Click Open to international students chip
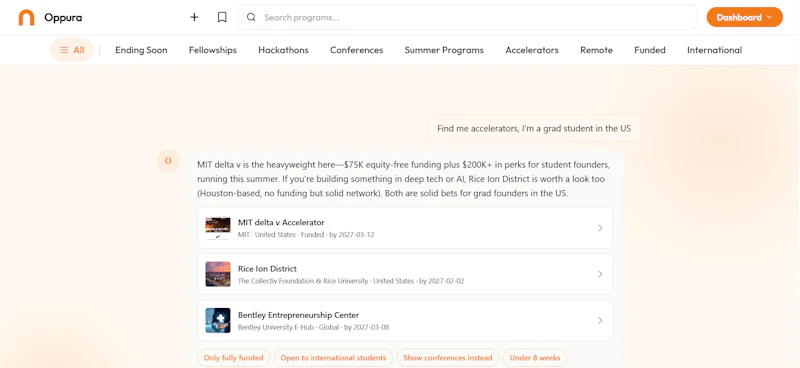The width and height of the screenshot is (800, 368). (x=333, y=358)
